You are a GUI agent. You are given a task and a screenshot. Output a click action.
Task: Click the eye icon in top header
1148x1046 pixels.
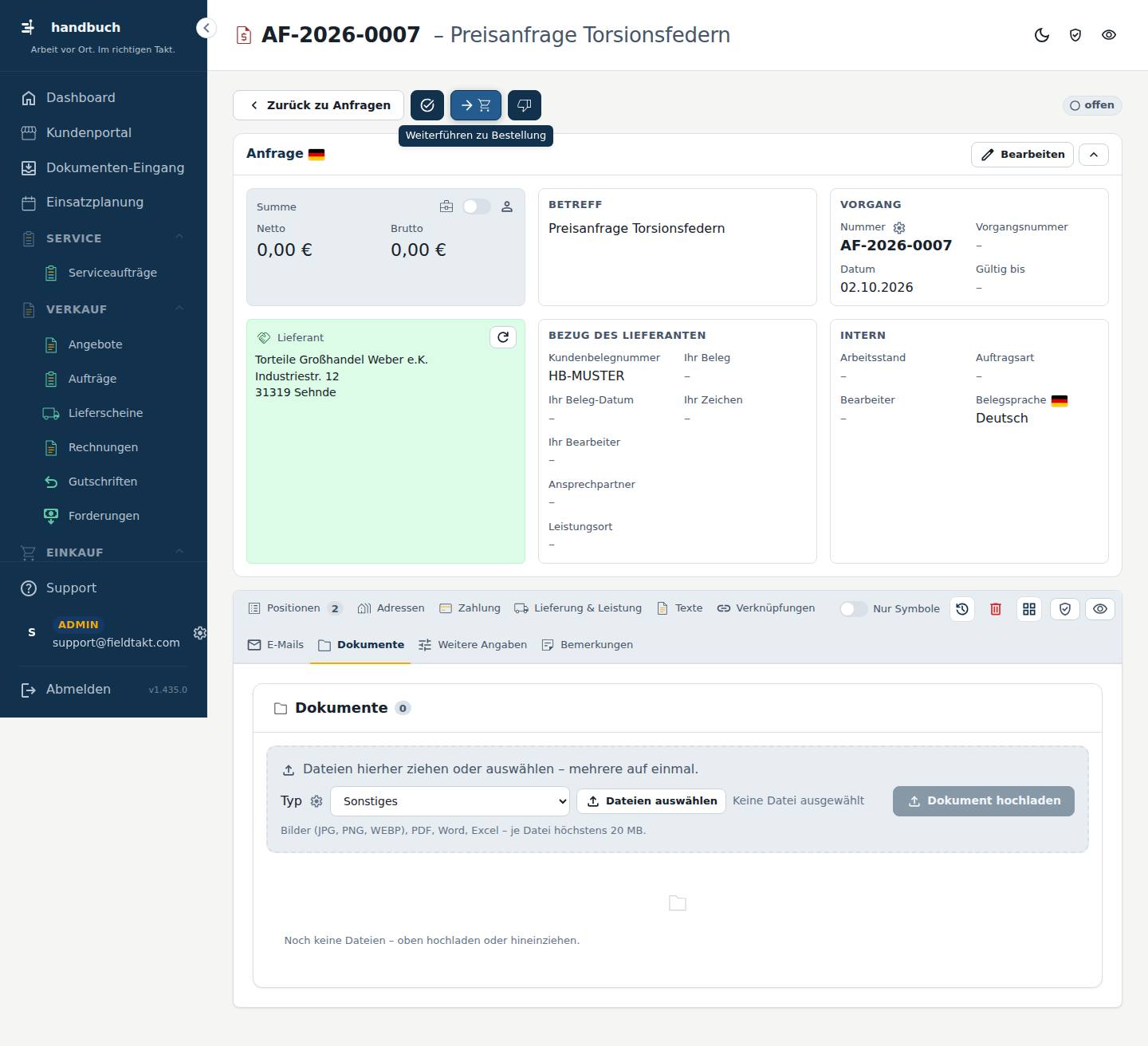(x=1109, y=35)
